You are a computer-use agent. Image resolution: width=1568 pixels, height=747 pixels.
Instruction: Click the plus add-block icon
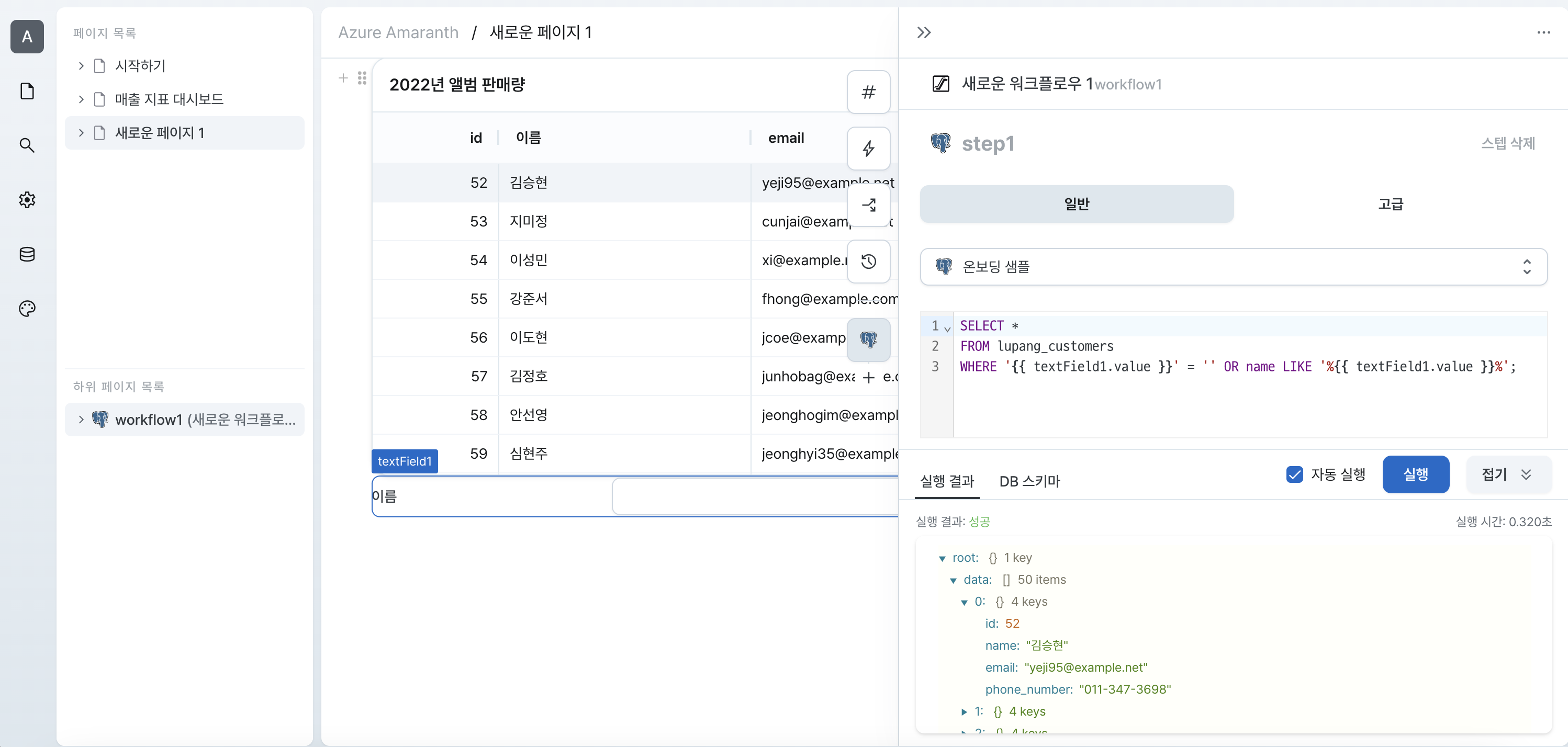click(343, 78)
